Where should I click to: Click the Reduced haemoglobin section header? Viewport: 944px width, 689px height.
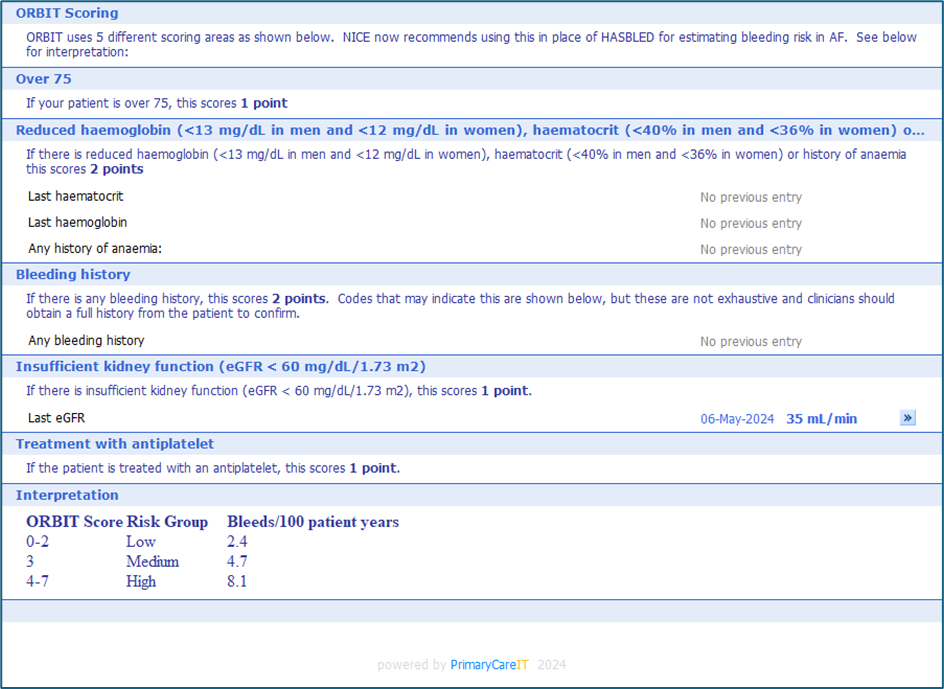tap(470, 130)
